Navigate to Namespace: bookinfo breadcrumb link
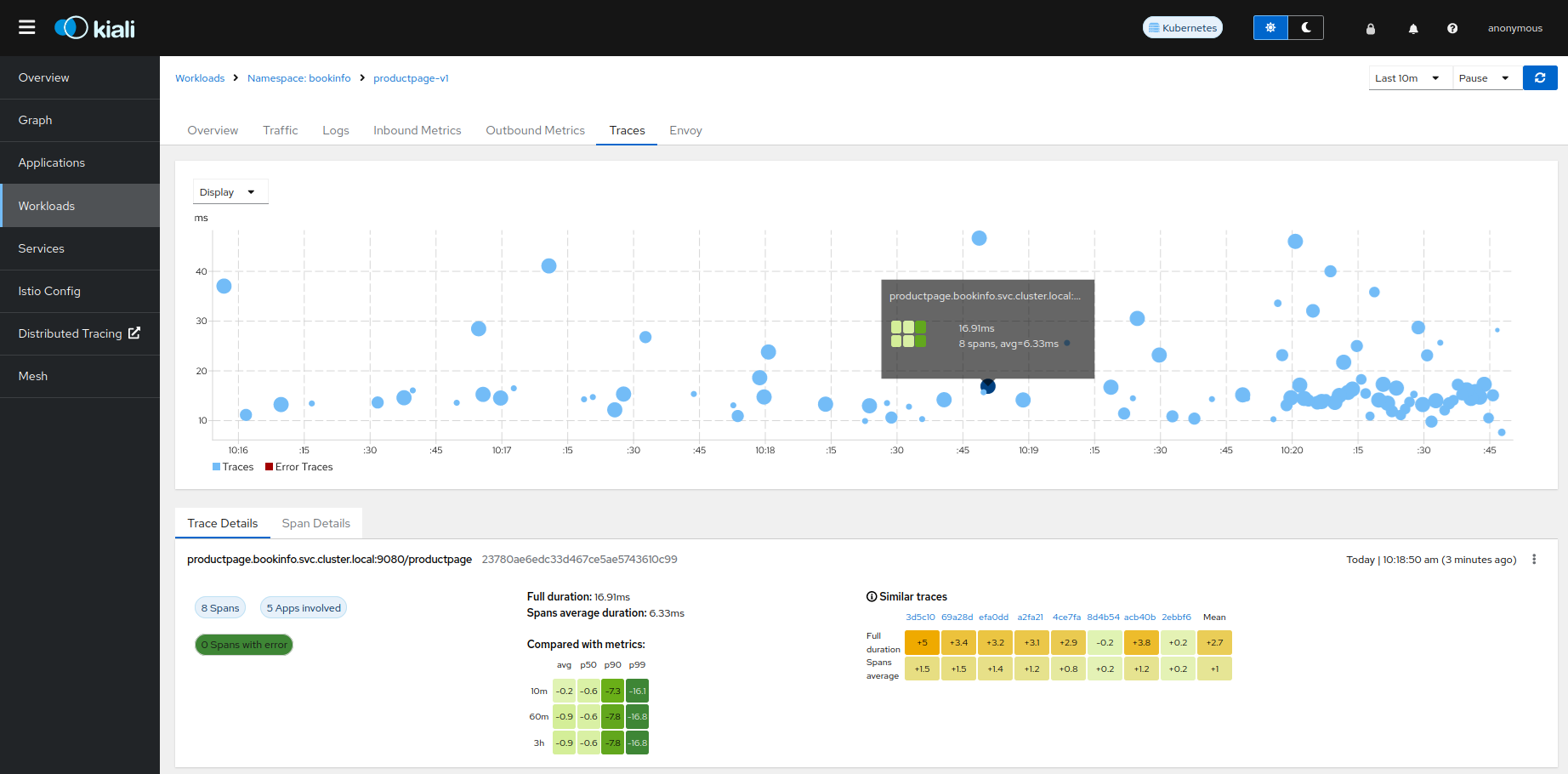The image size is (1568, 774). click(x=299, y=77)
